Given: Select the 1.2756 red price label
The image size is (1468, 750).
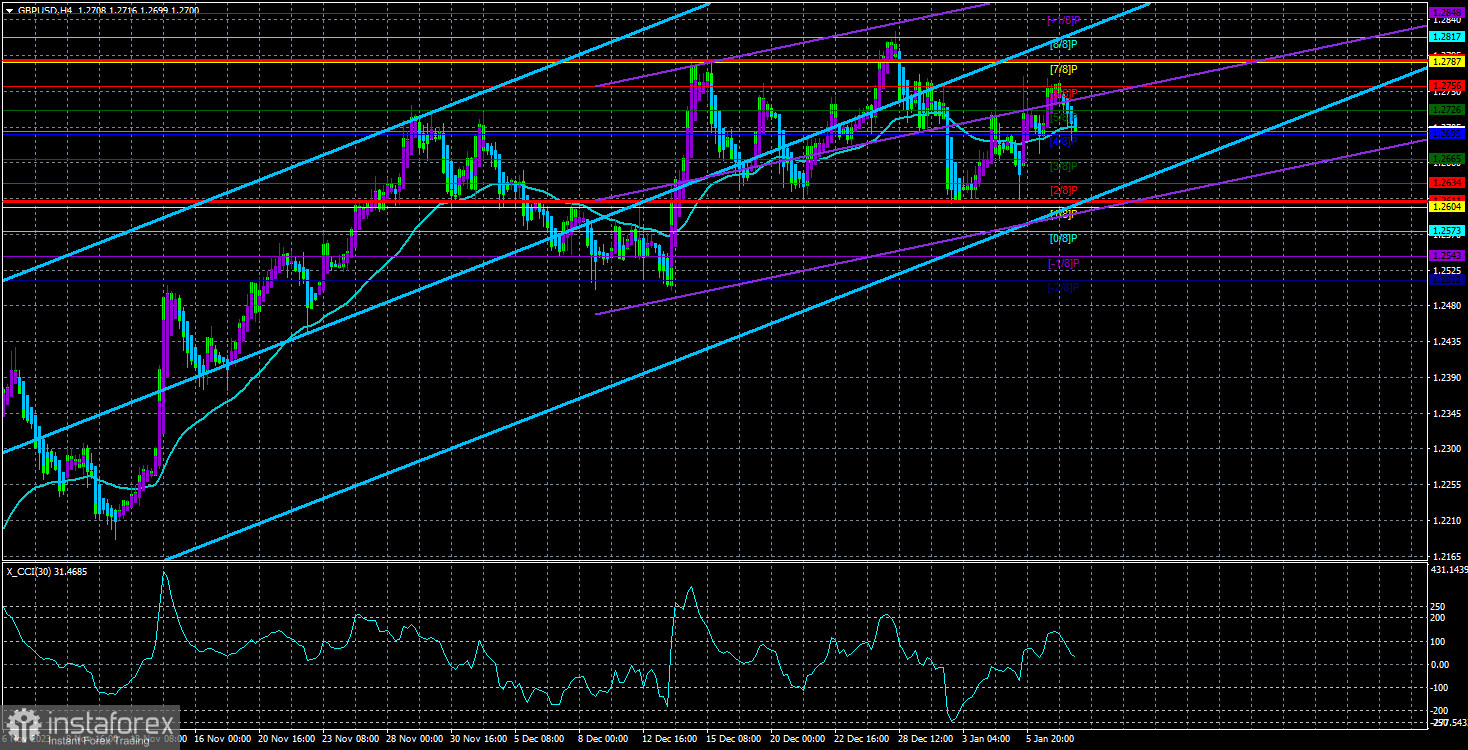Looking at the screenshot, I should coord(1447,86).
